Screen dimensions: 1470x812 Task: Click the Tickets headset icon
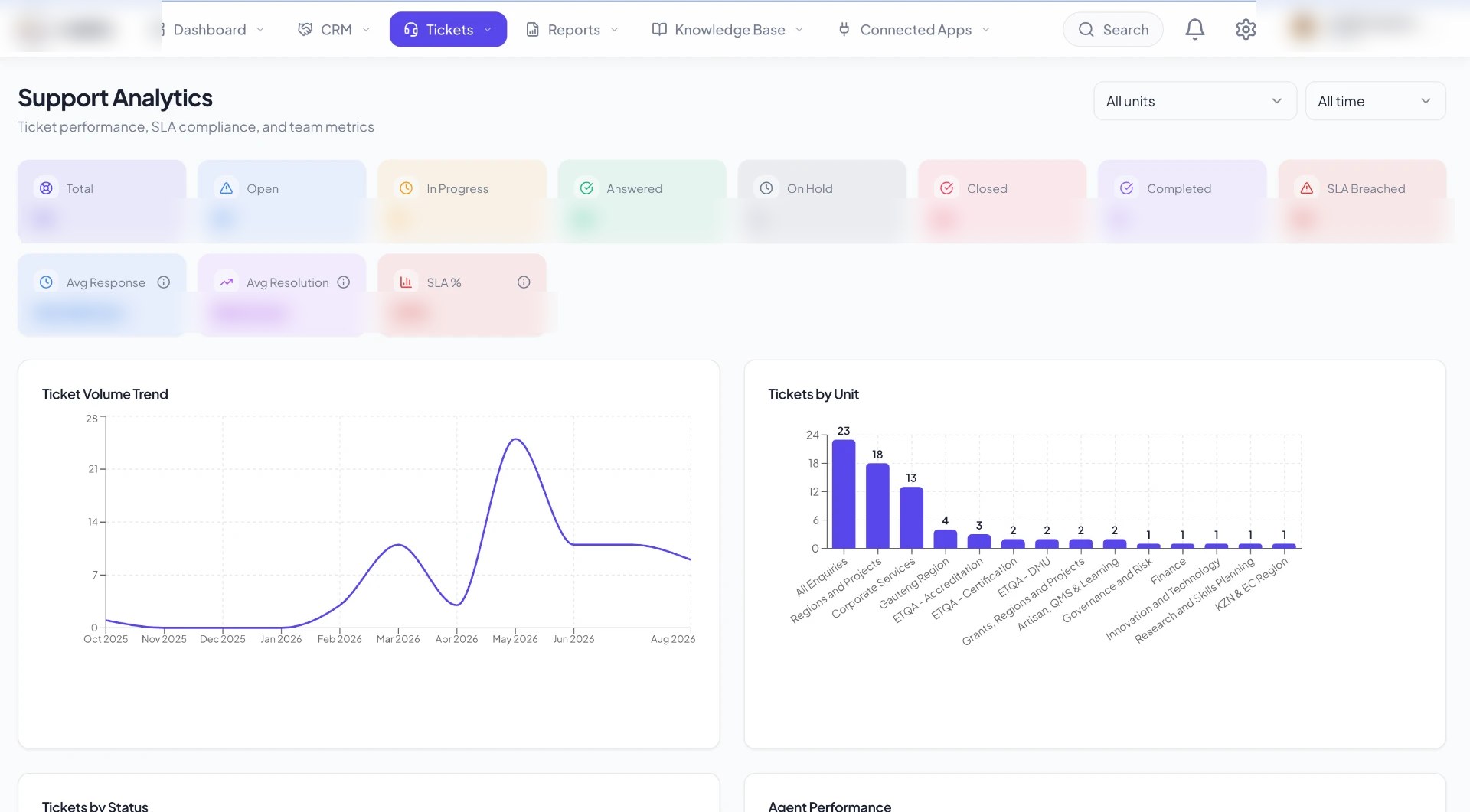[410, 29]
